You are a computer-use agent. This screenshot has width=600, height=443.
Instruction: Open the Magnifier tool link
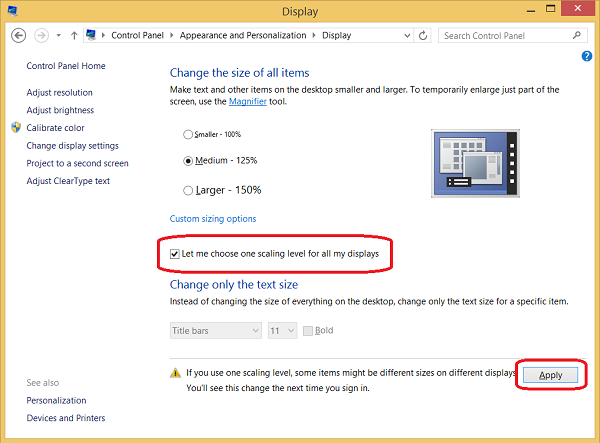coord(248,102)
